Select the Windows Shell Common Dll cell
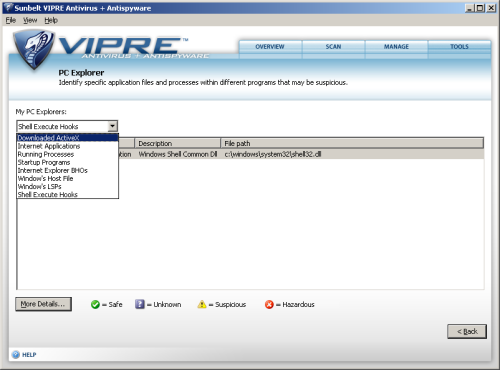This screenshot has width=500, height=370. tap(178, 154)
